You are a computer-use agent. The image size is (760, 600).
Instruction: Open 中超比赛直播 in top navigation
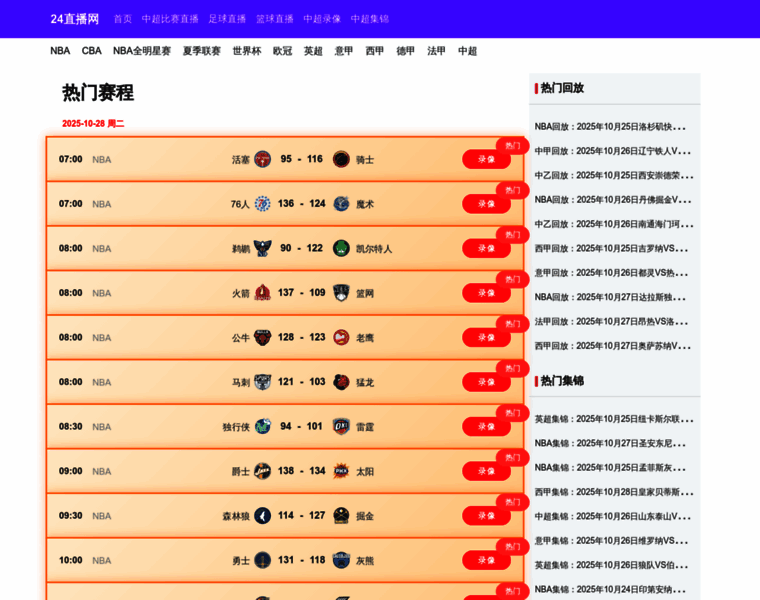[x=170, y=19]
